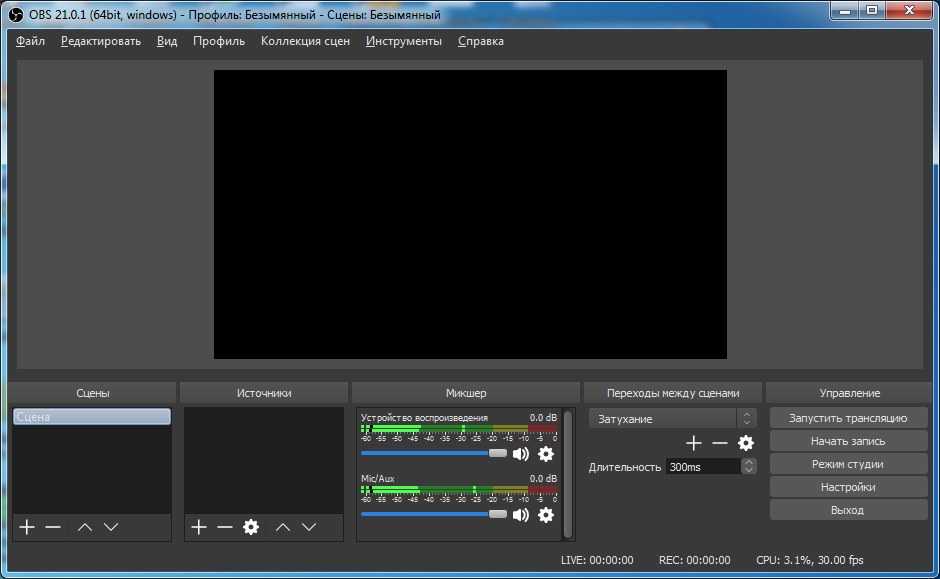
Task: Click Переходы между сценами header
Action: point(673,393)
